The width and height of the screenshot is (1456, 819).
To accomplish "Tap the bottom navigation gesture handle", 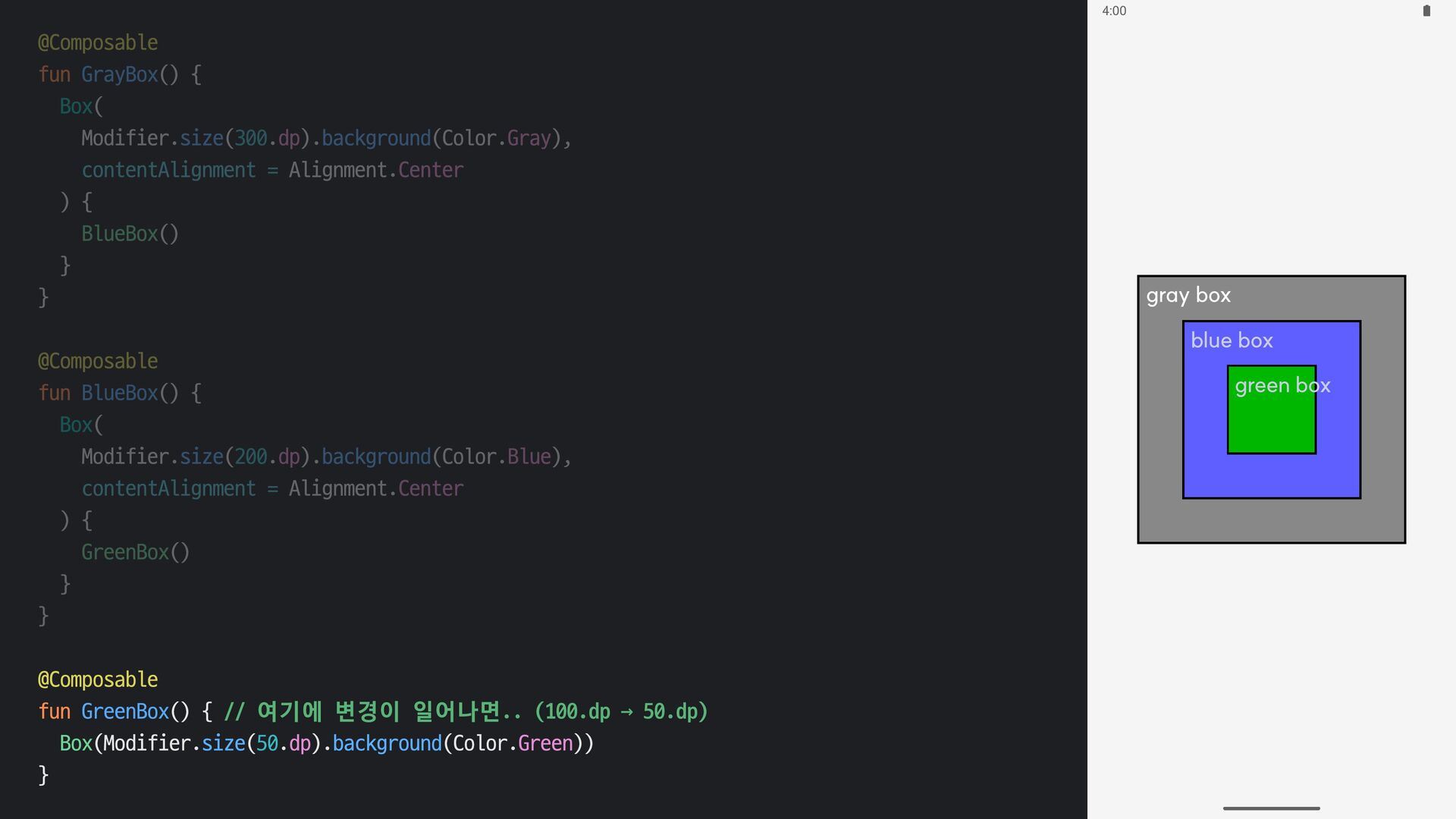I will [1271, 808].
